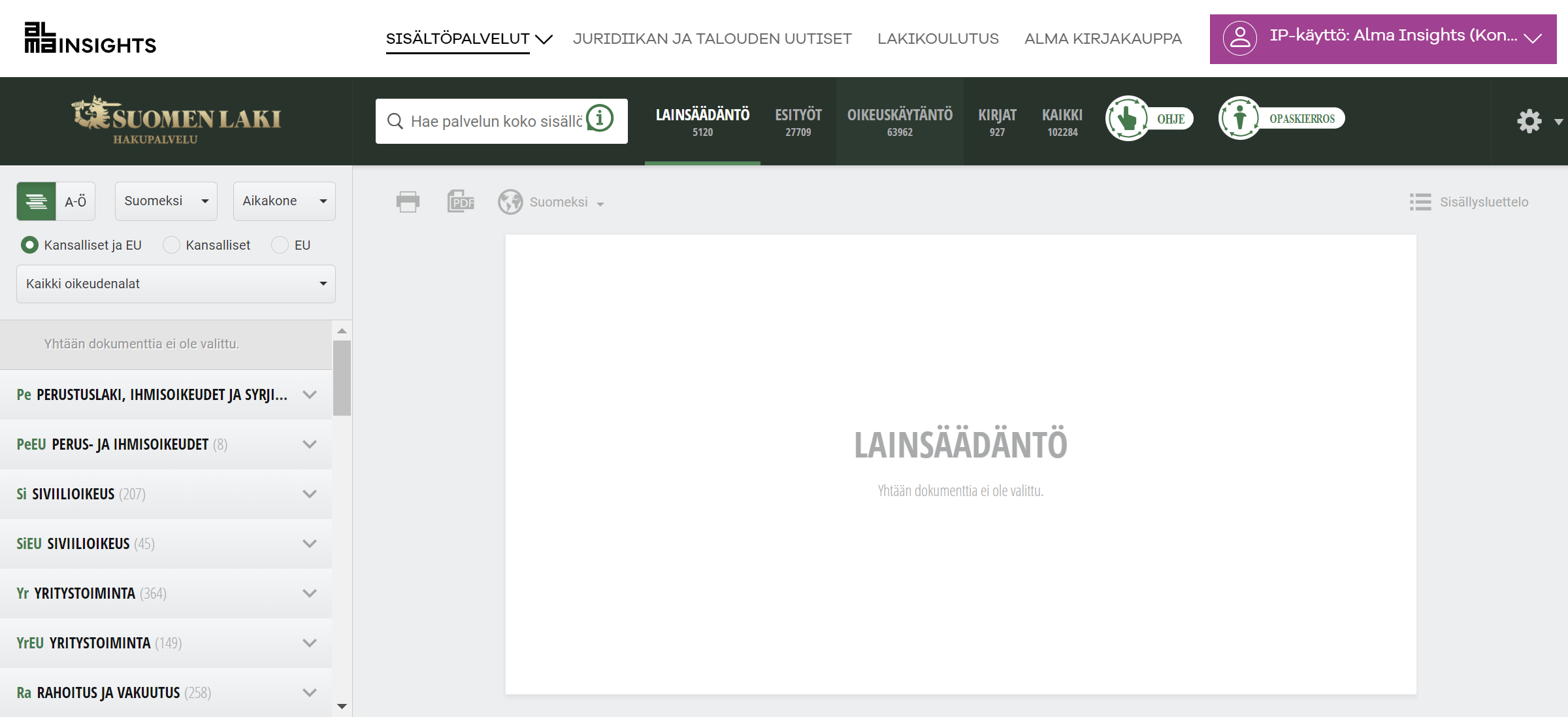Expand Ra Rahoitus ja vakuutus category
1568x717 pixels.
point(166,693)
